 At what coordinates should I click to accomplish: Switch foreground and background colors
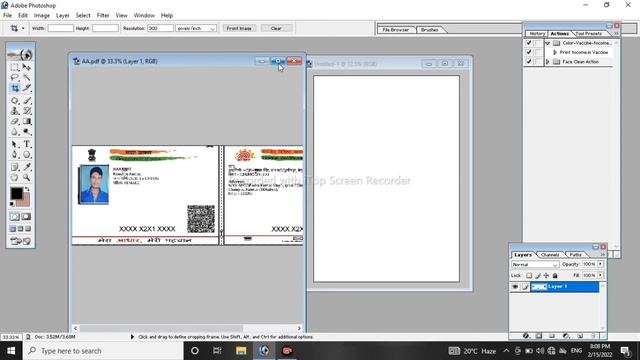point(27,189)
